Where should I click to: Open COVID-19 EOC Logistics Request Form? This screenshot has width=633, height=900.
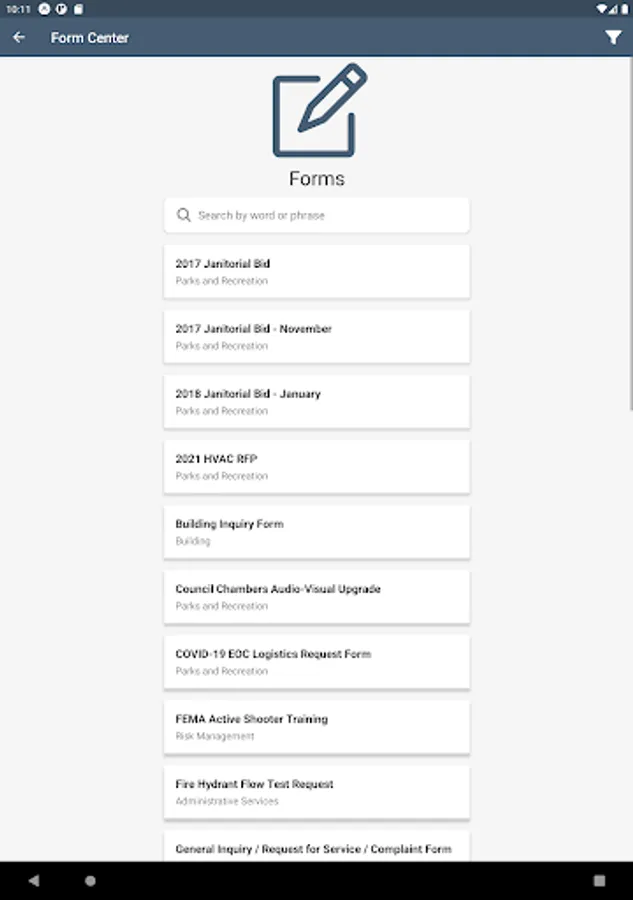point(316,661)
